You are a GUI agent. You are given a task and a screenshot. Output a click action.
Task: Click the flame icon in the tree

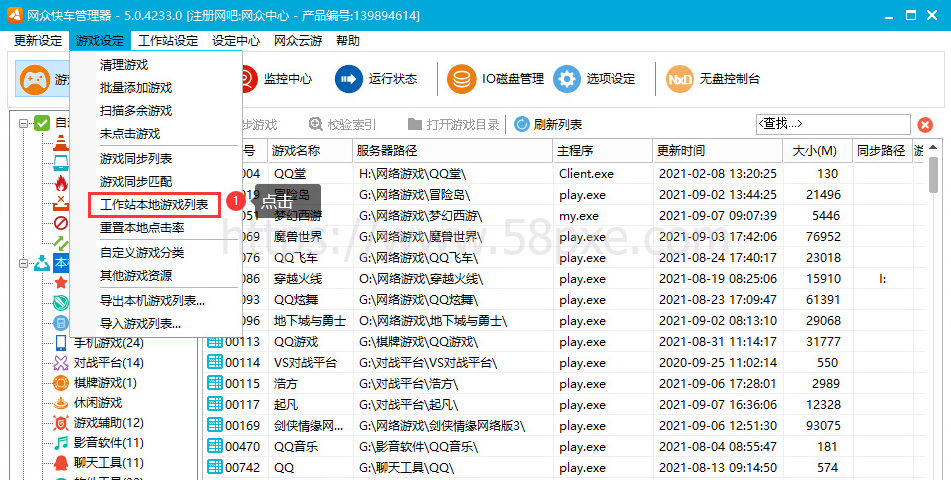tap(61, 183)
